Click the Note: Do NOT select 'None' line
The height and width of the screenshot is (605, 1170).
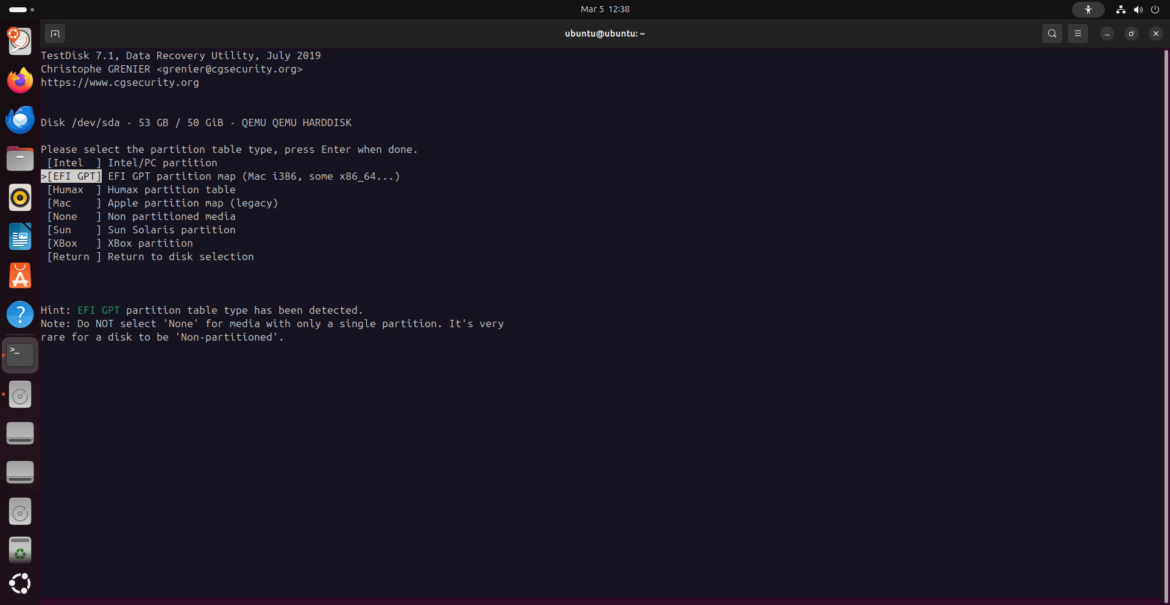point(272,324)
